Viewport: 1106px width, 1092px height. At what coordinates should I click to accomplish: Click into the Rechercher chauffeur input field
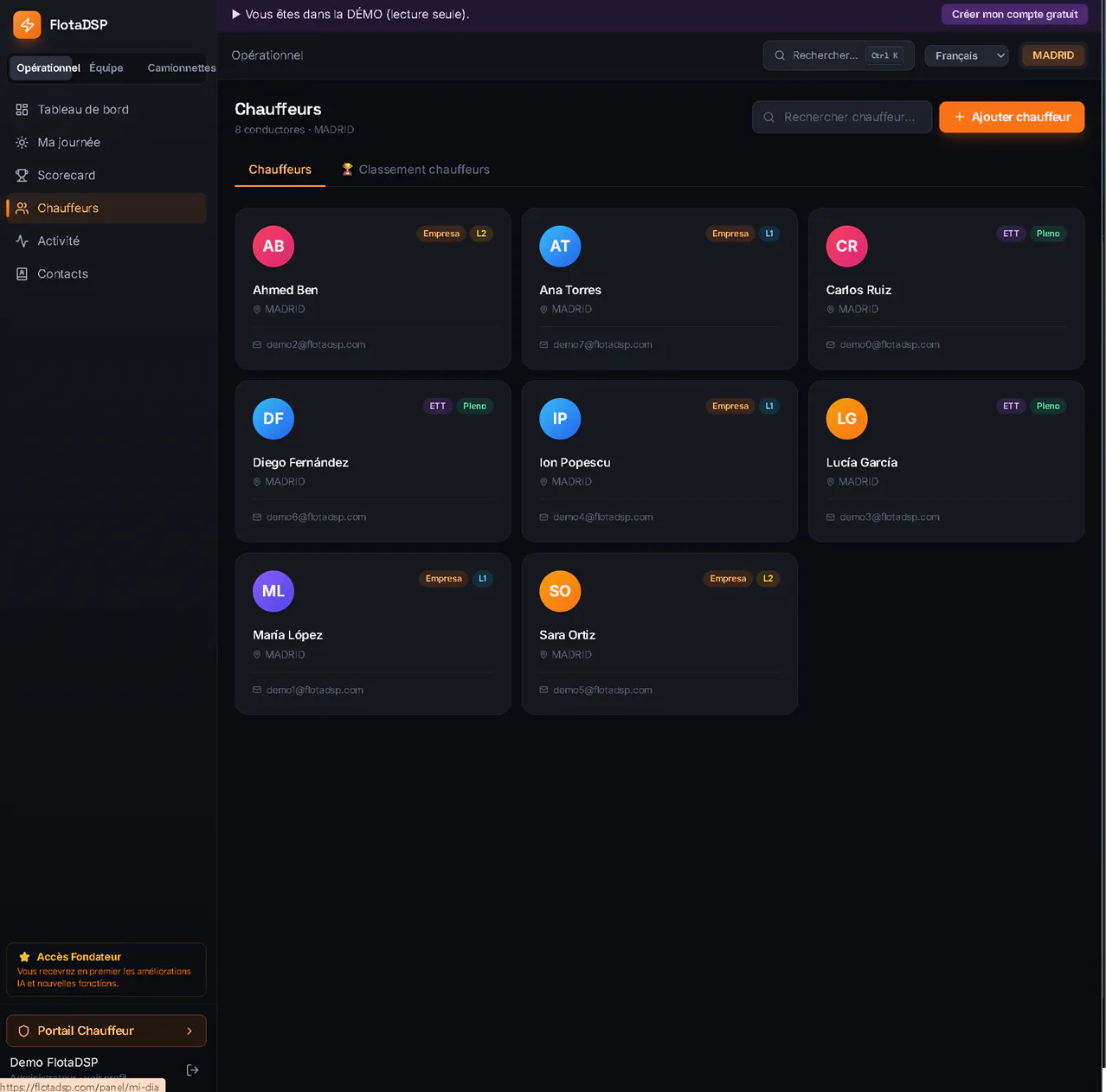pos(842,118)
